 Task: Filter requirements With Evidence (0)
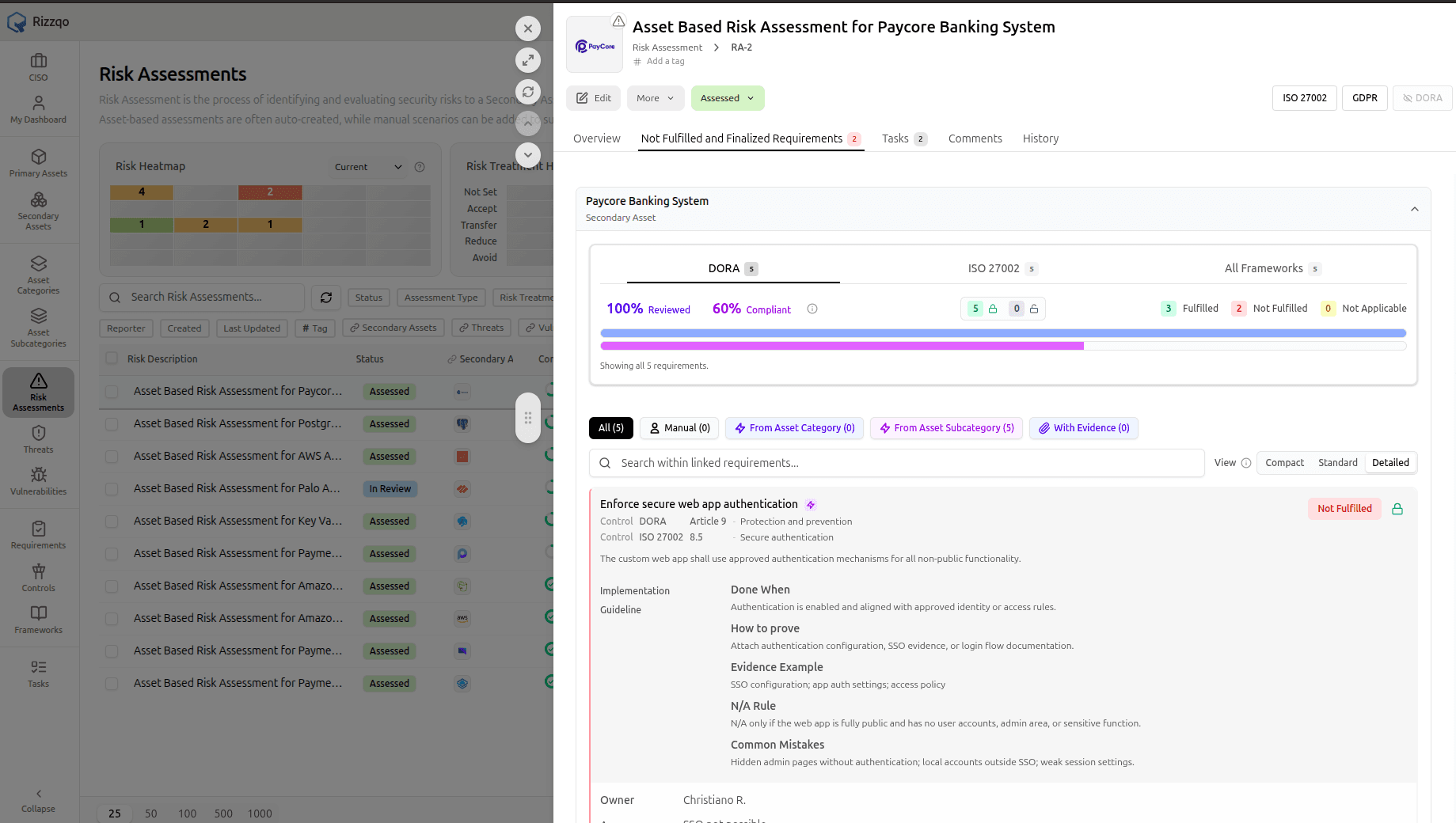coord(1084,428)
